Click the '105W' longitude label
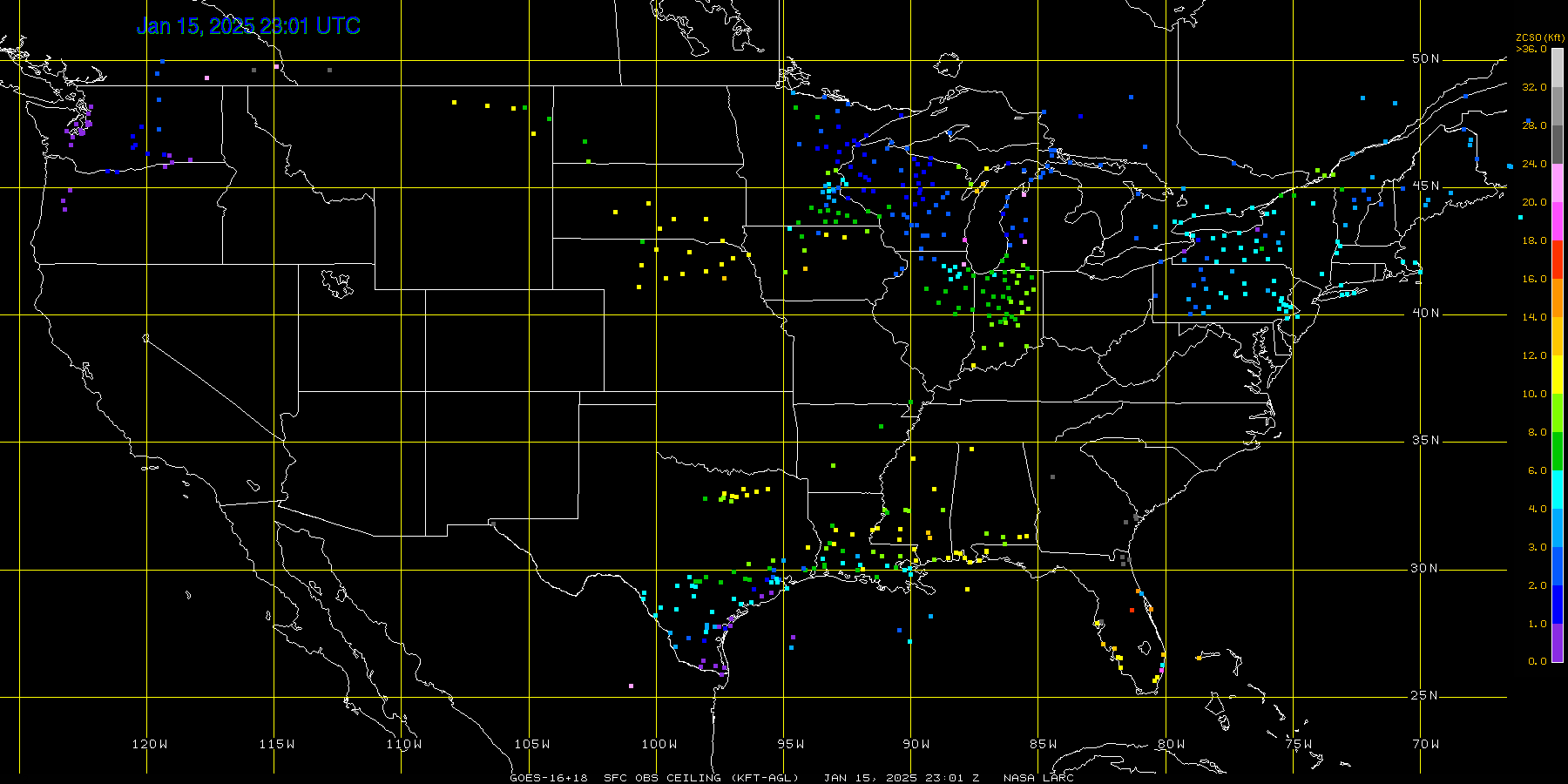The image size is (1568, 784). click(x=531, y=744)
